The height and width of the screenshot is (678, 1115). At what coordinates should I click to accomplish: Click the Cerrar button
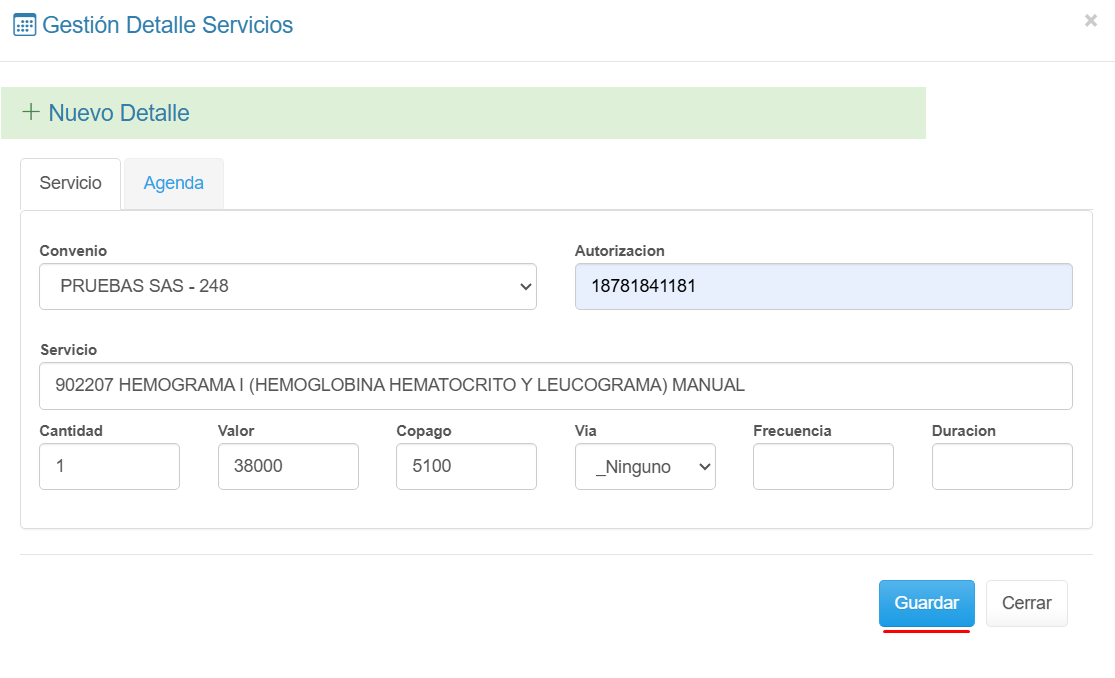[x=1026, y=604]
